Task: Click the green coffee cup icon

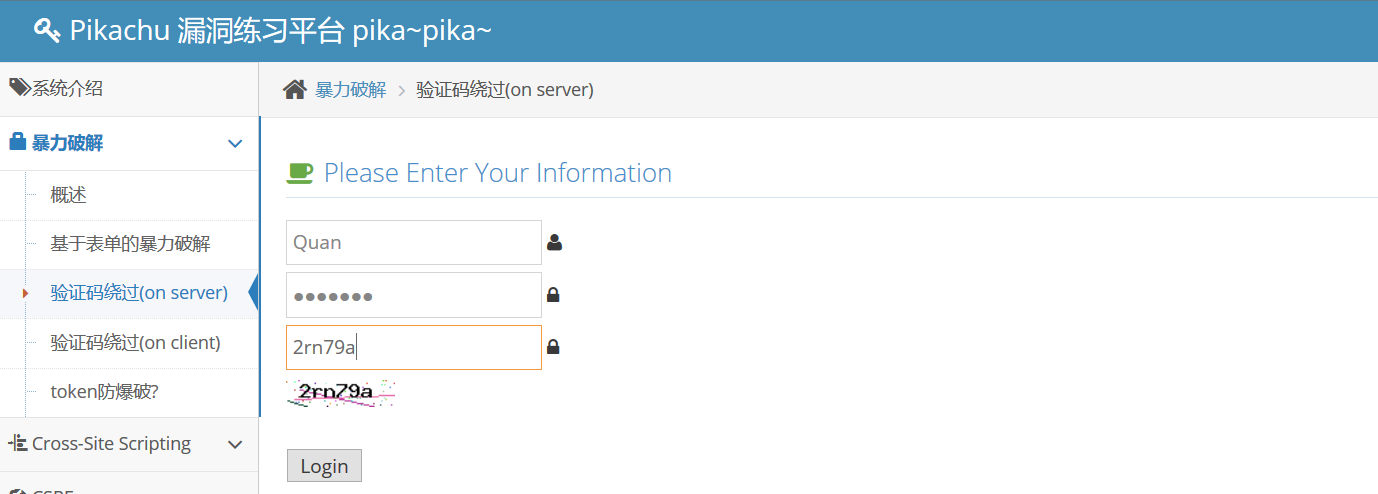Action: tap(300, 172)
